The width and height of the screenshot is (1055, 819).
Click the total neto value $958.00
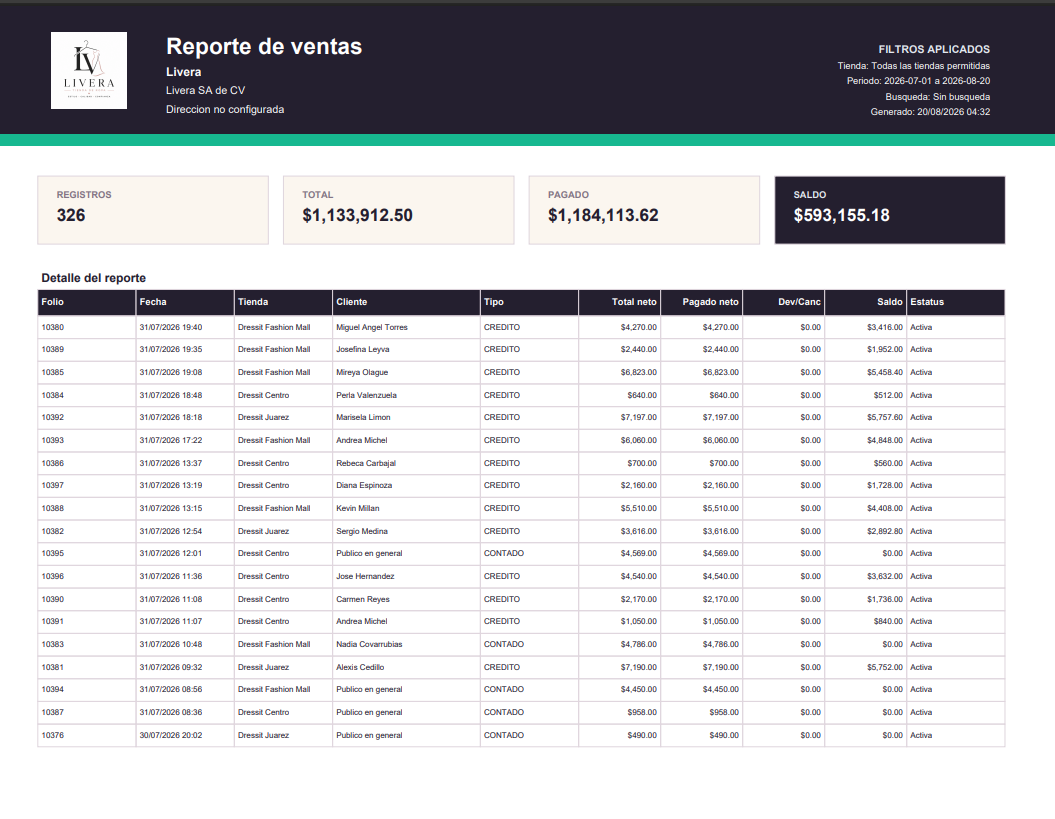coord(642,712)
